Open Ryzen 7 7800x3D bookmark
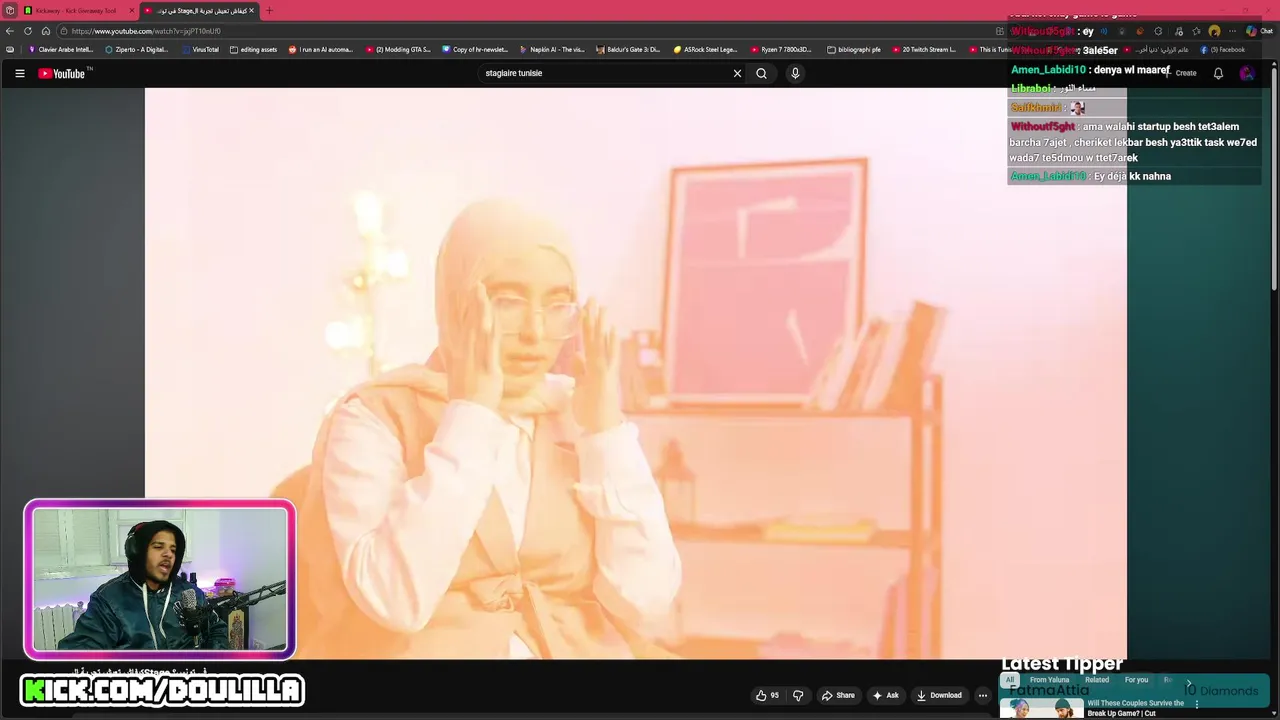 (781, 49)
